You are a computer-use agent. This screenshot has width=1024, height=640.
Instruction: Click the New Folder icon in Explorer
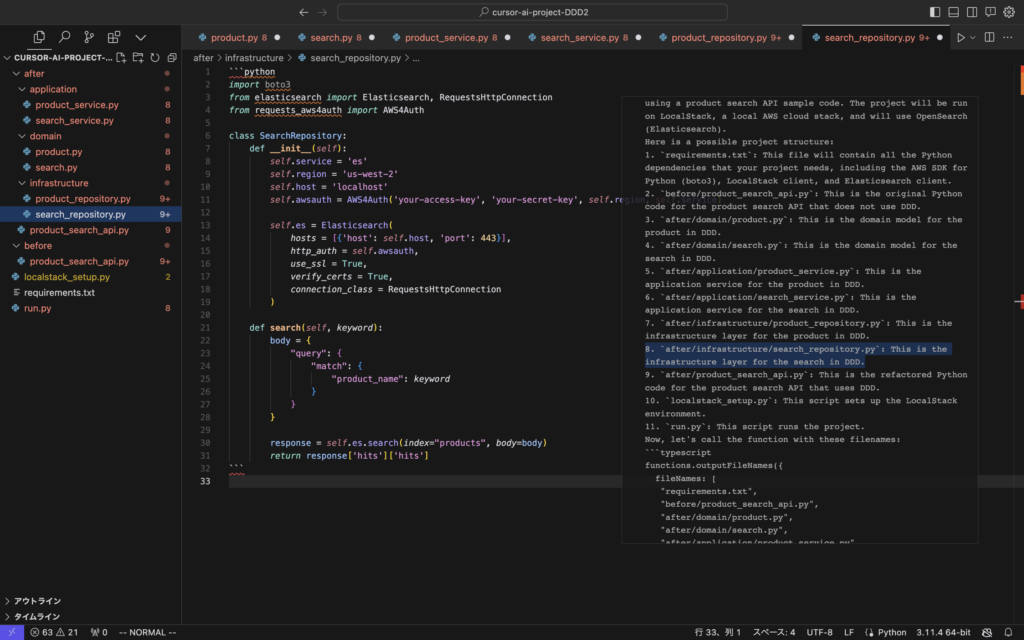coord(138,57)
